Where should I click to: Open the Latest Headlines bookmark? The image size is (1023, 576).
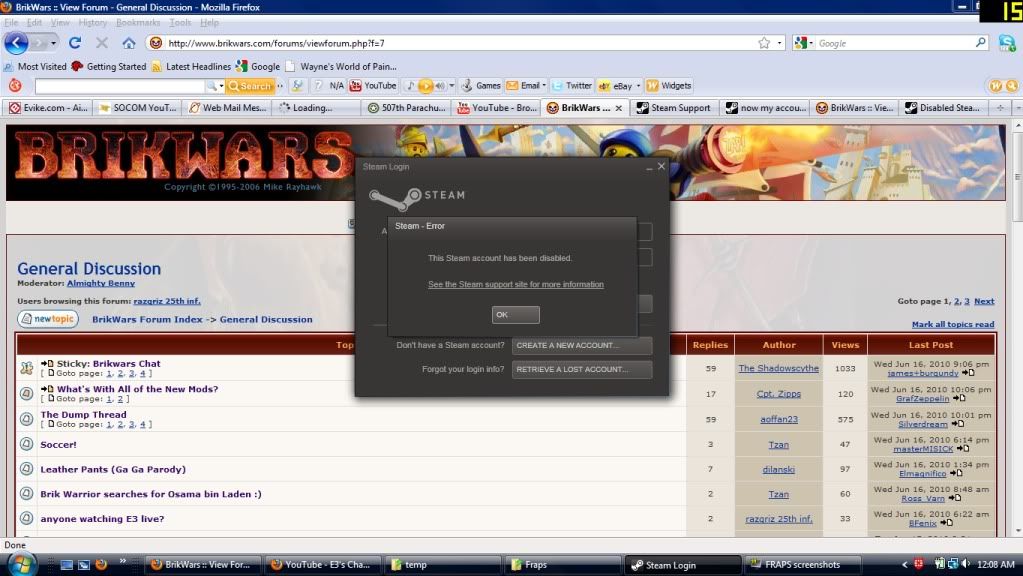point(191,67)
